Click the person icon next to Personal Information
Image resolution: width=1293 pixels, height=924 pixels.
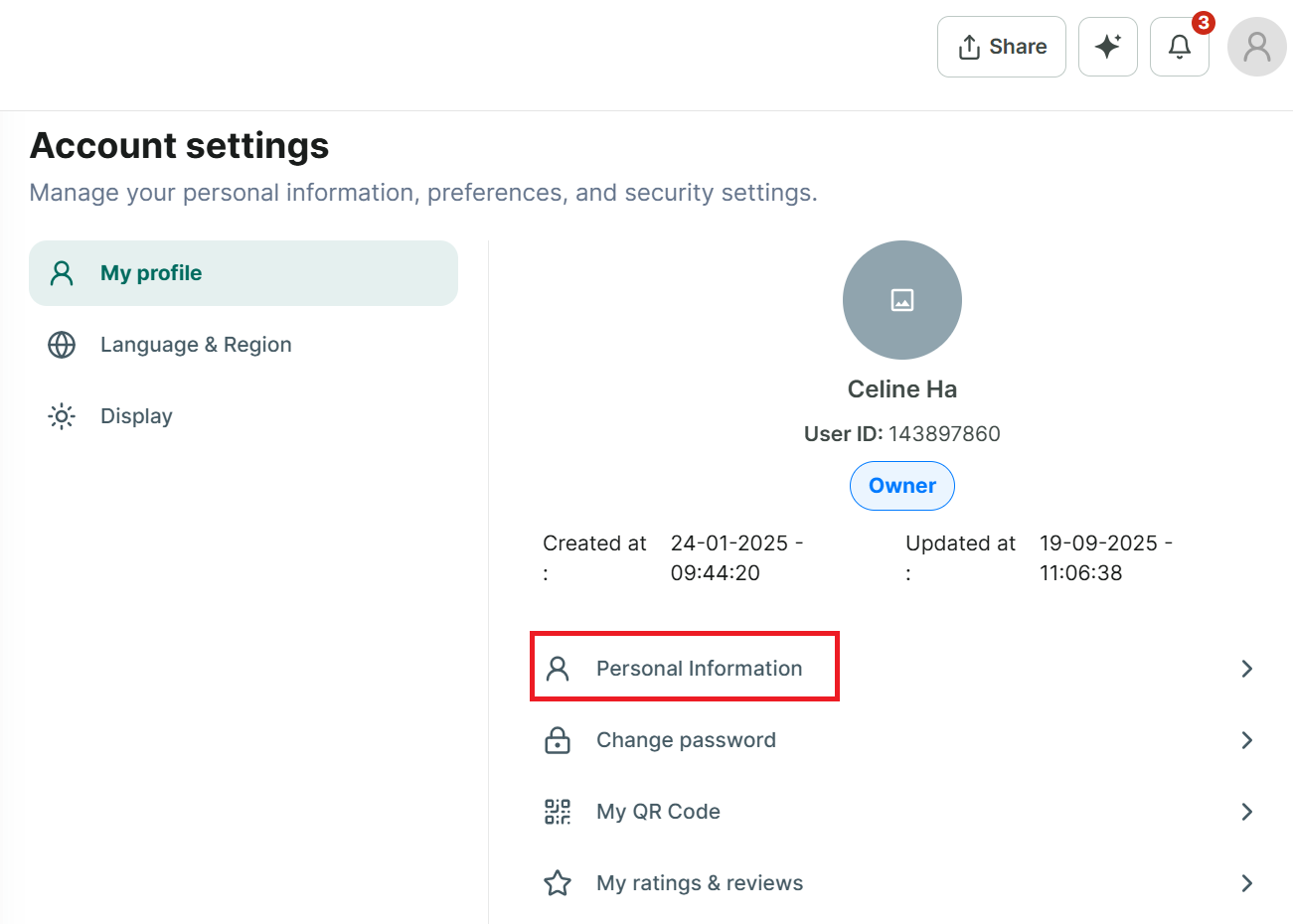[x=558, y=669]
